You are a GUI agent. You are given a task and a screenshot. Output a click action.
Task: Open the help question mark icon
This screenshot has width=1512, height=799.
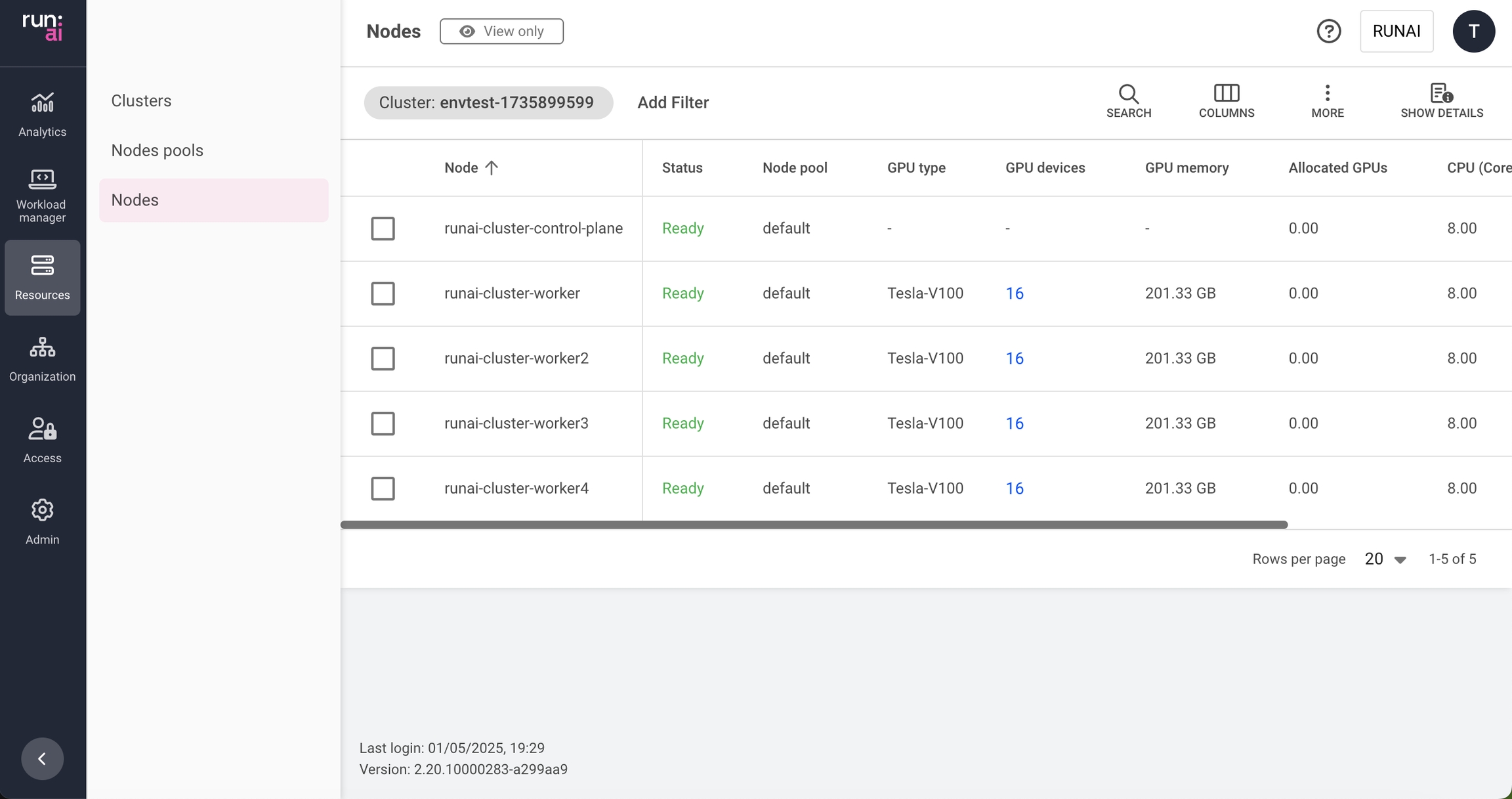click(1328, 31)
